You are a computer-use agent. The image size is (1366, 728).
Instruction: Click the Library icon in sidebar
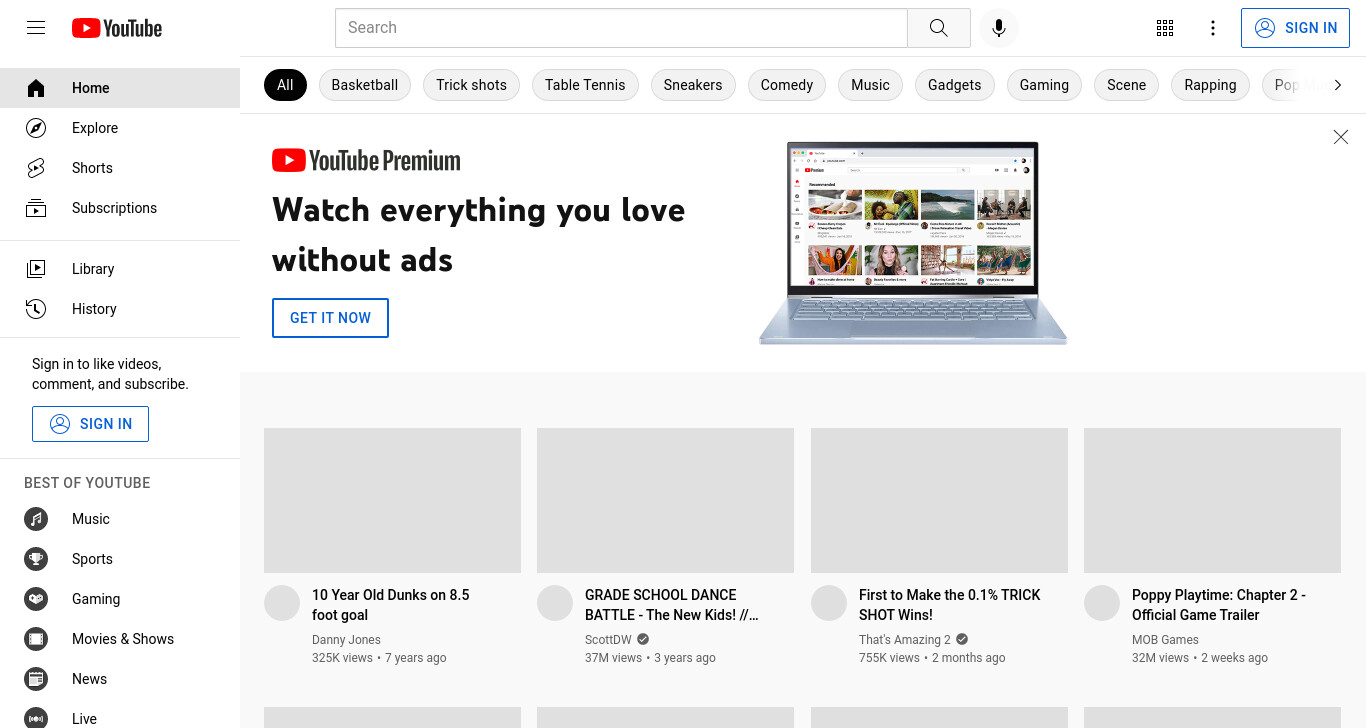36,269
